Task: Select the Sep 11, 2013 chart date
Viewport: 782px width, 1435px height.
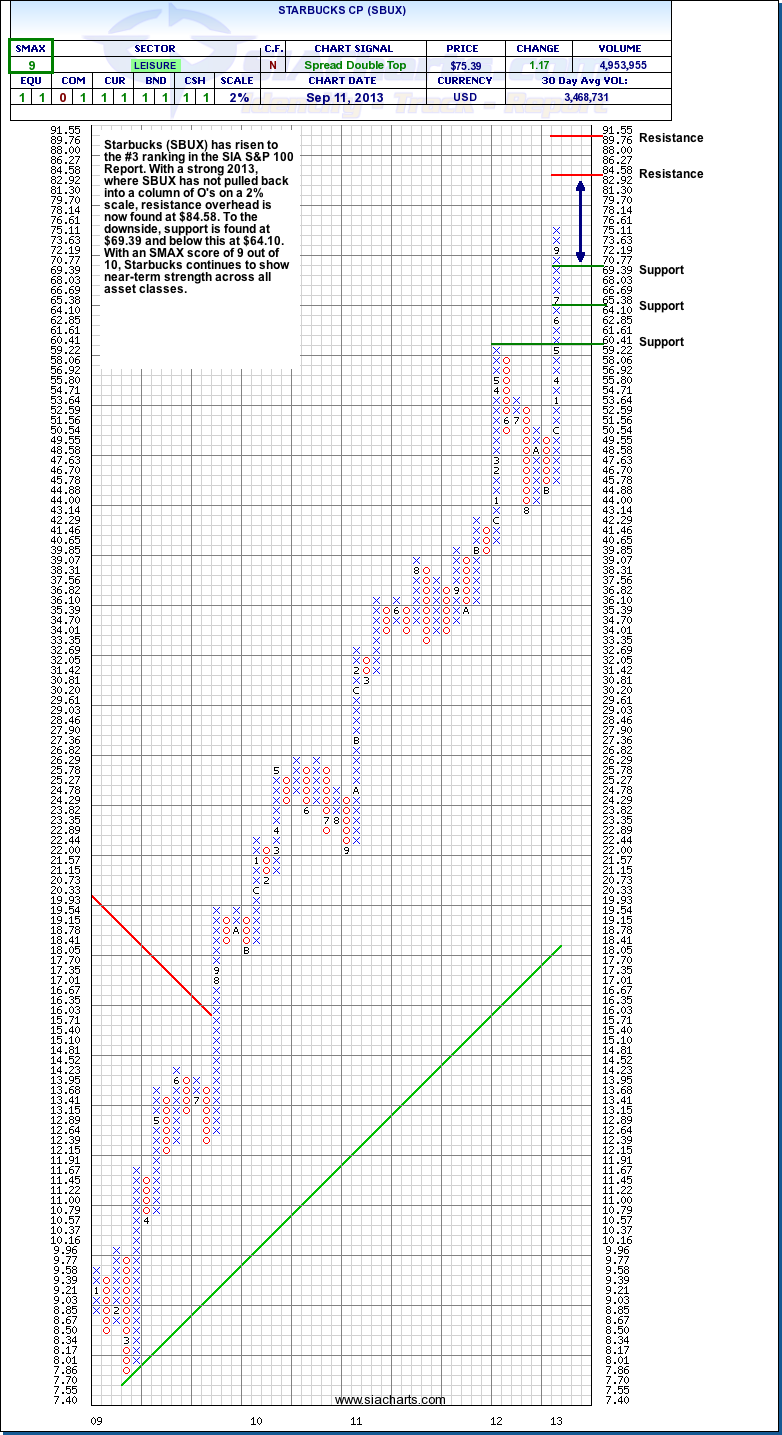Action: pyautogui.click(x=342, y=97)
